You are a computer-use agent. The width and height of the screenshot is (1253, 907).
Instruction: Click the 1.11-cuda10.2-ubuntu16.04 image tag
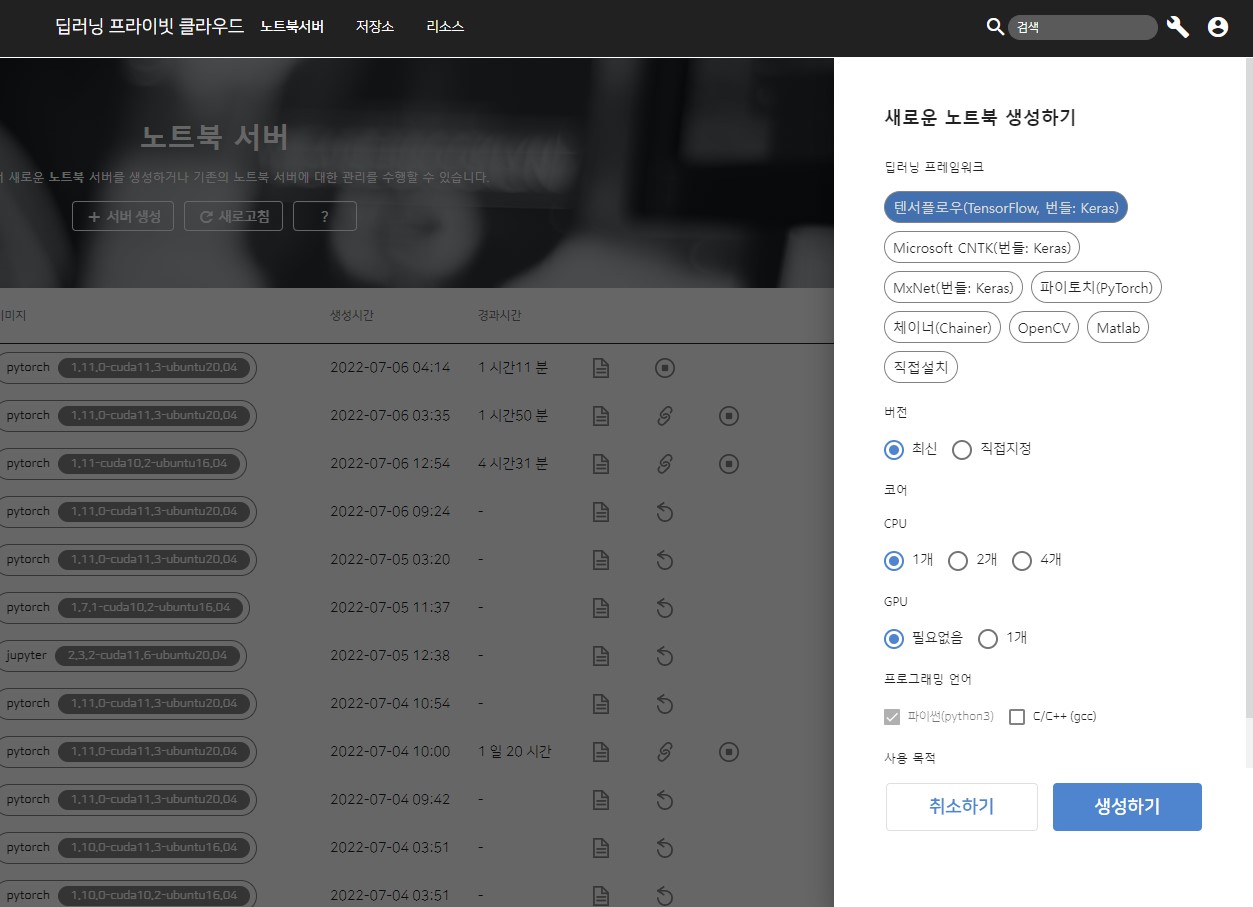coord(148,464)
